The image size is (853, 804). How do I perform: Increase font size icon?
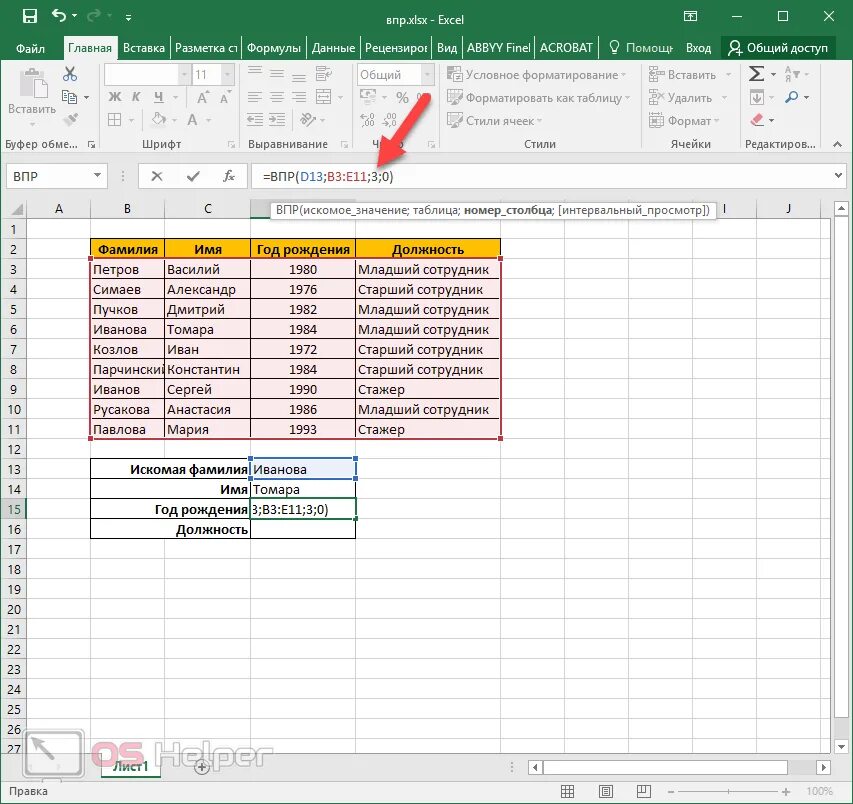(x=202, y=97)
